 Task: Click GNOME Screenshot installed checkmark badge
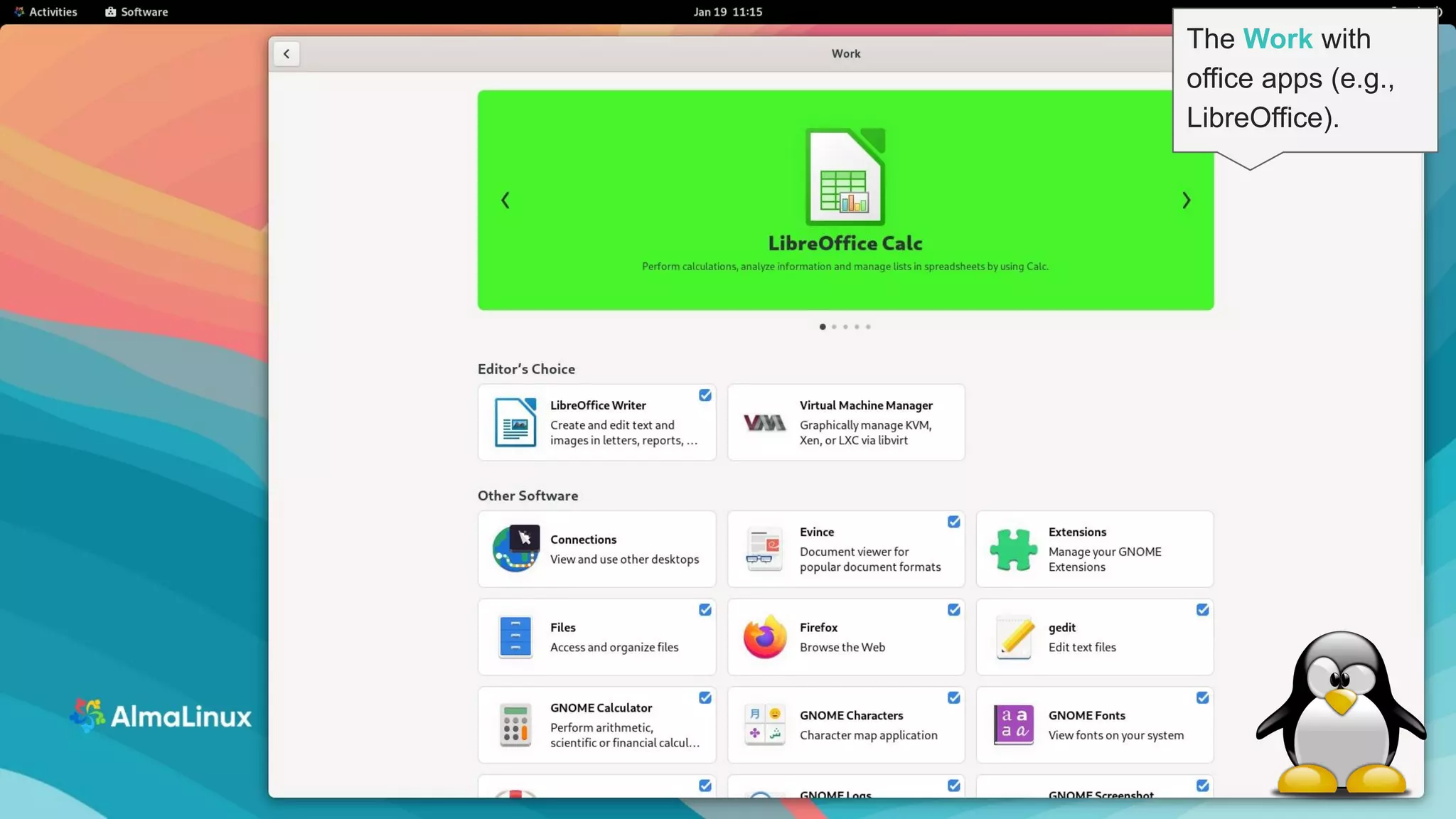point(1203,786)
